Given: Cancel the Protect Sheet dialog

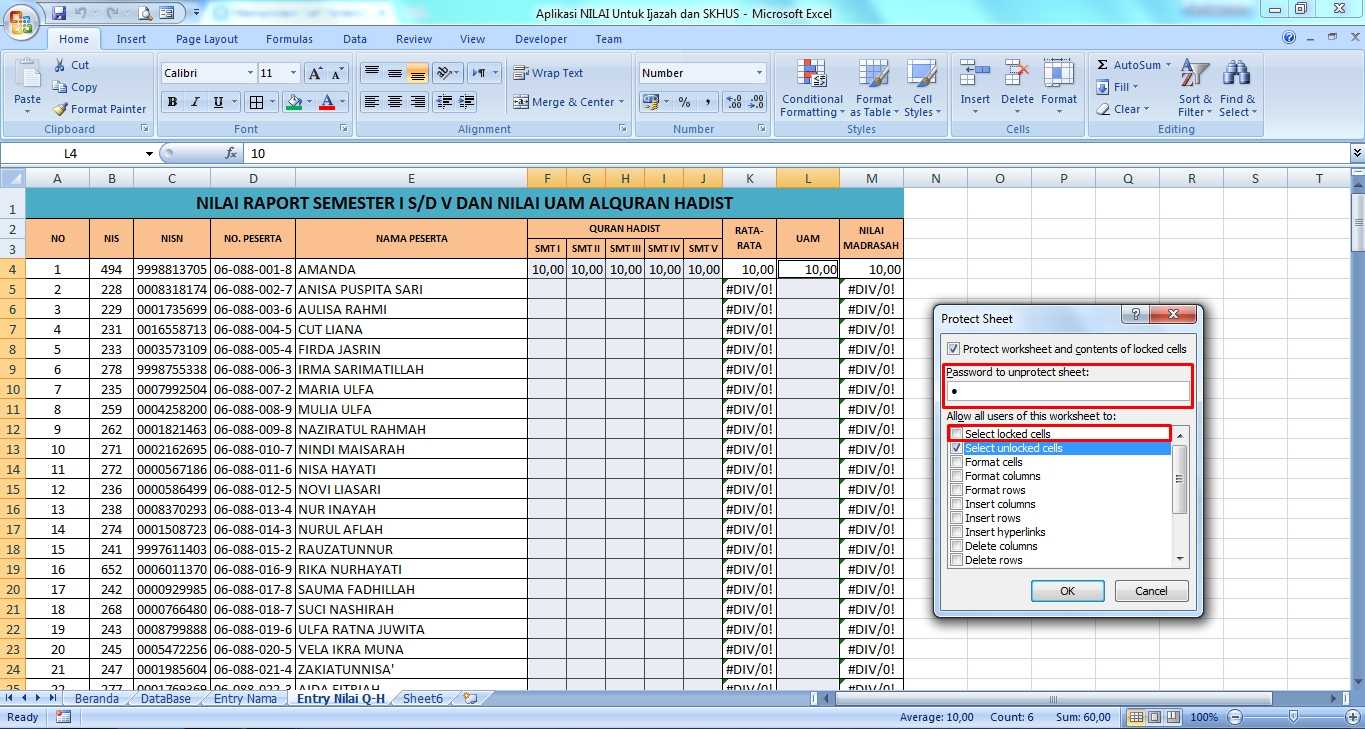Looking at the screenshot, I should pyautogui.click(x=1151, y=591).
